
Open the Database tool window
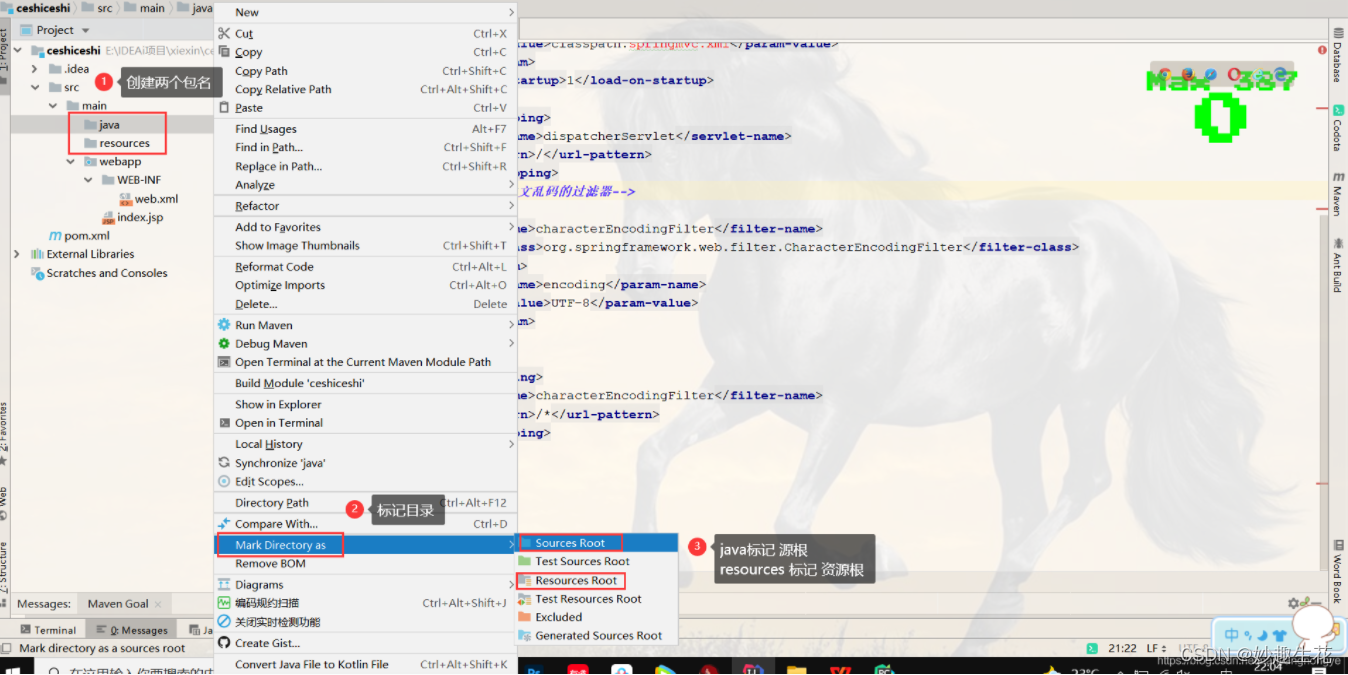(x=1337, y=56)
